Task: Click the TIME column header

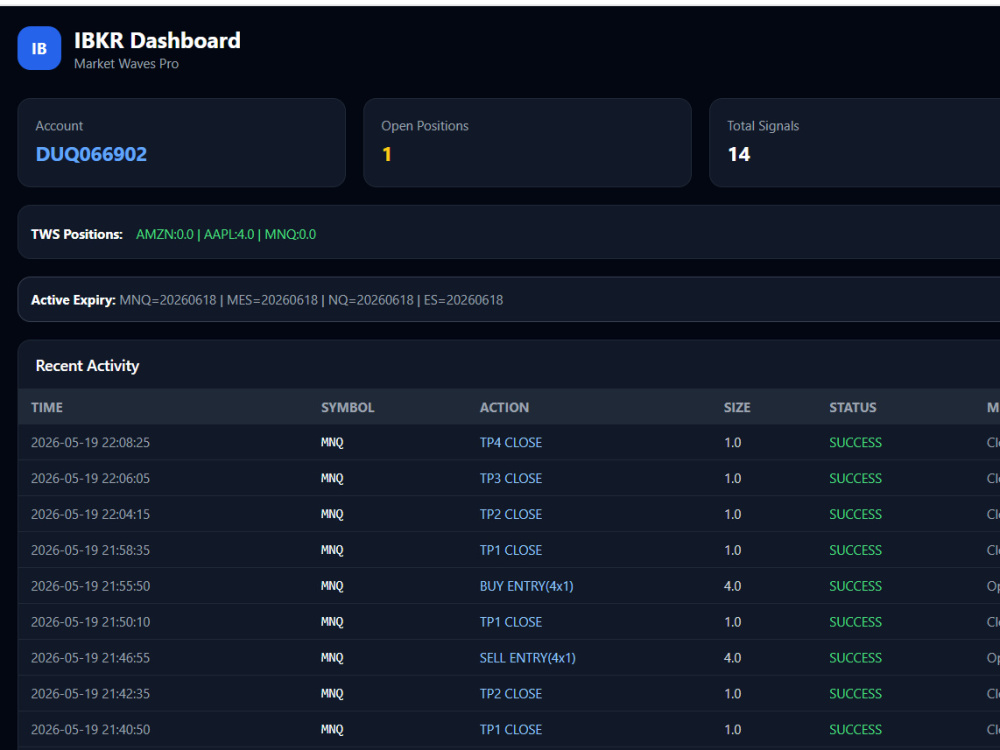Action: click(47, 408)
